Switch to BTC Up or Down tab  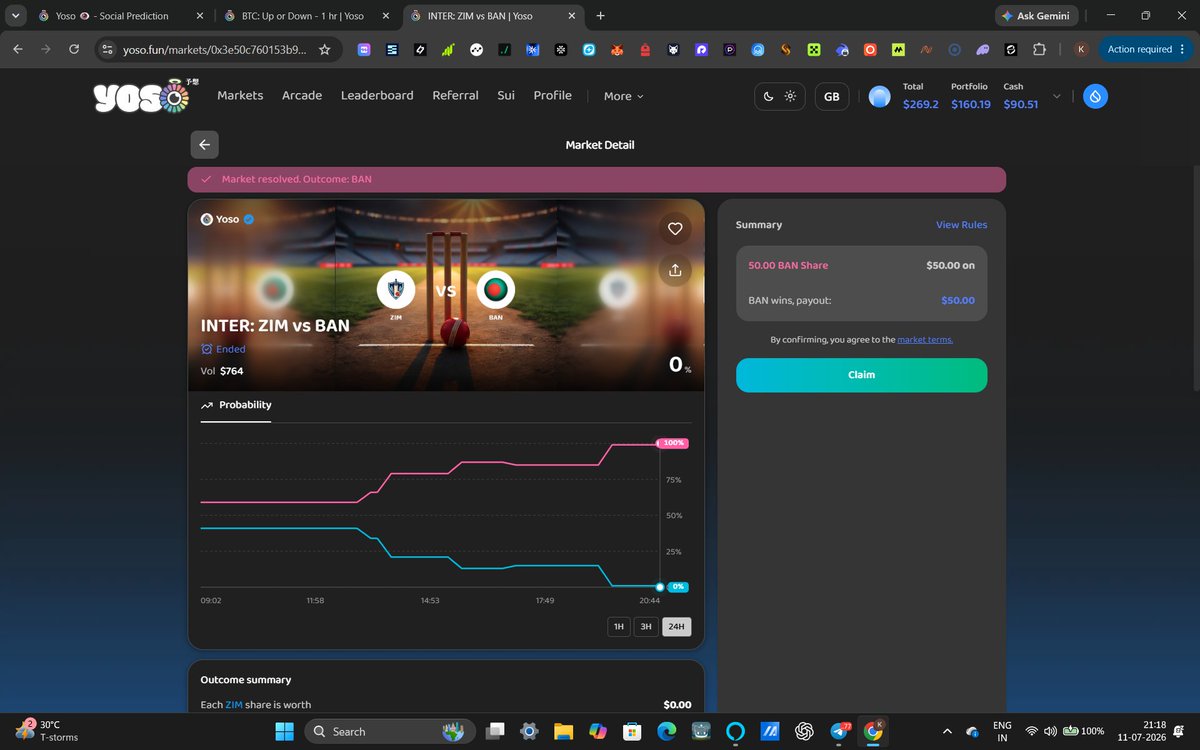tap(308, 16)
